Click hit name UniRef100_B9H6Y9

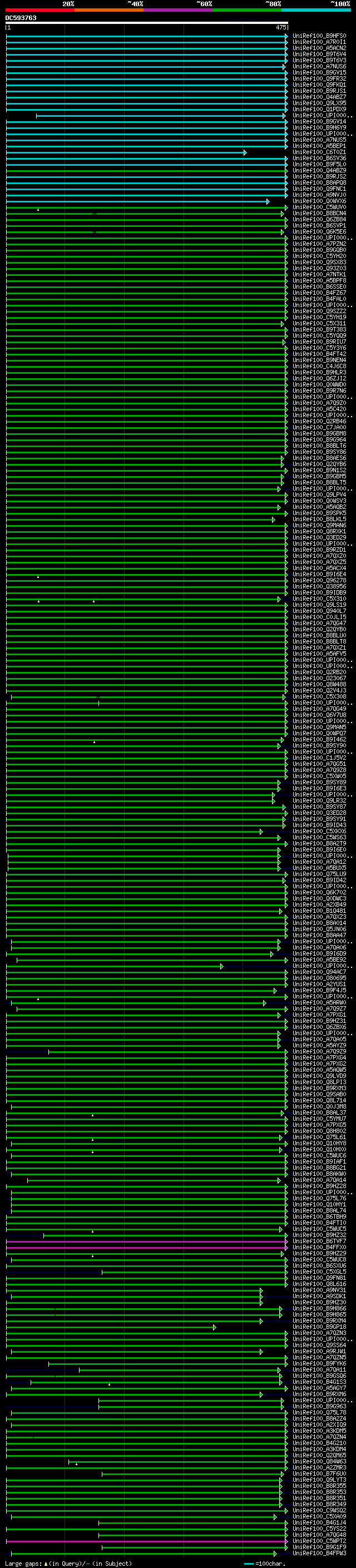[x=319, y=128]
